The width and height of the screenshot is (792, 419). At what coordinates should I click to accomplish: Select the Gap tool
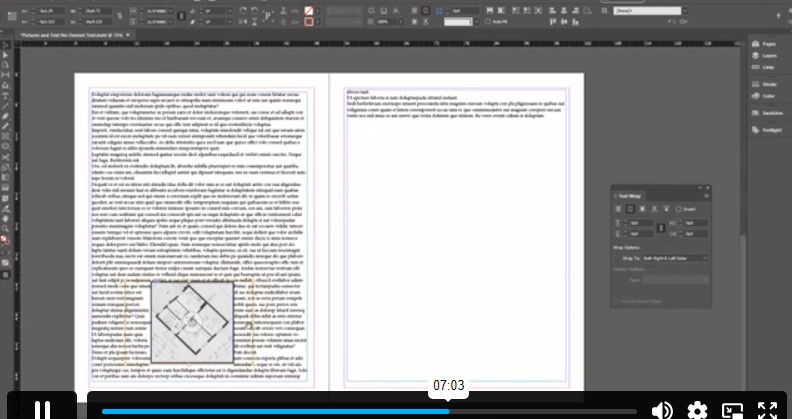[x=6, y=75]
